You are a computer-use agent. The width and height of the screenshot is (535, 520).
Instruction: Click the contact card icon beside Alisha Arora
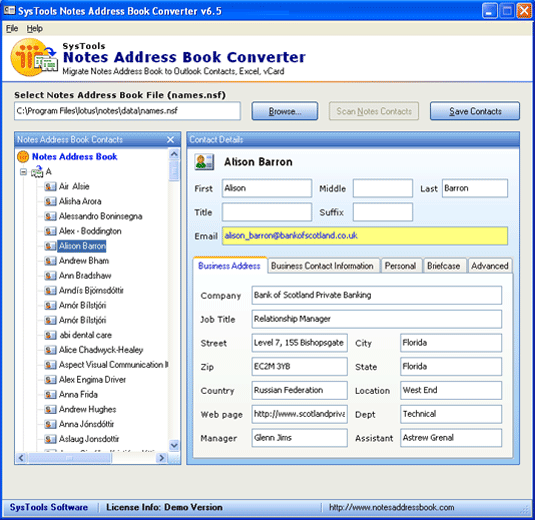coord(50,201)
